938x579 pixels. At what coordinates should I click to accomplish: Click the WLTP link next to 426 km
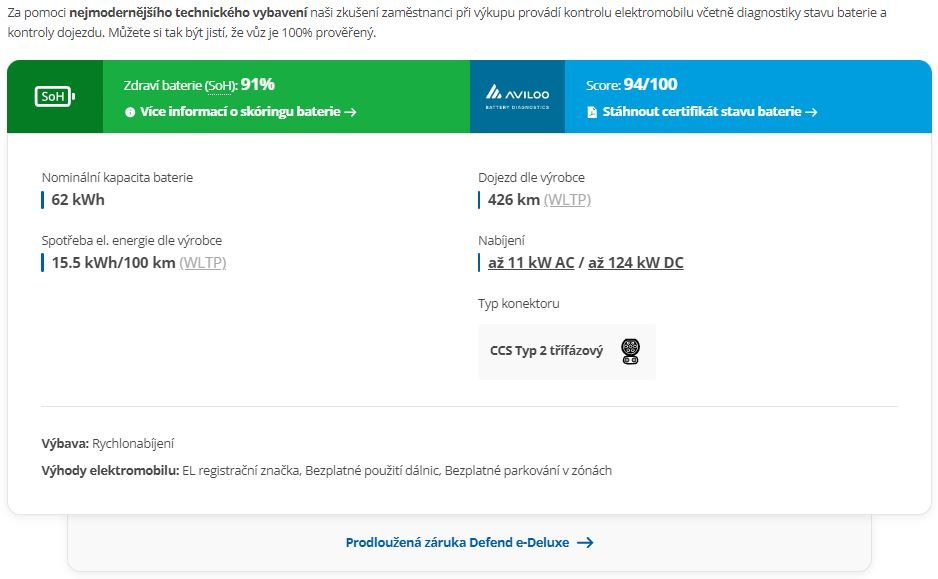coord(567,200)
